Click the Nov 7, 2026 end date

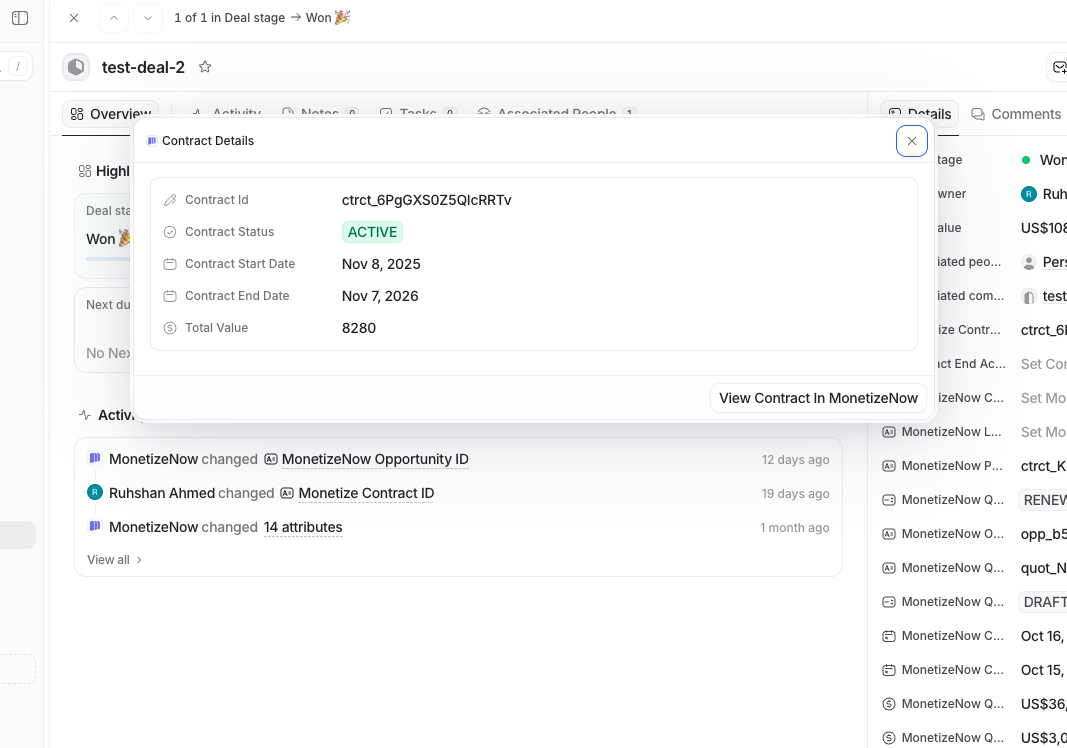coord(380,296)
